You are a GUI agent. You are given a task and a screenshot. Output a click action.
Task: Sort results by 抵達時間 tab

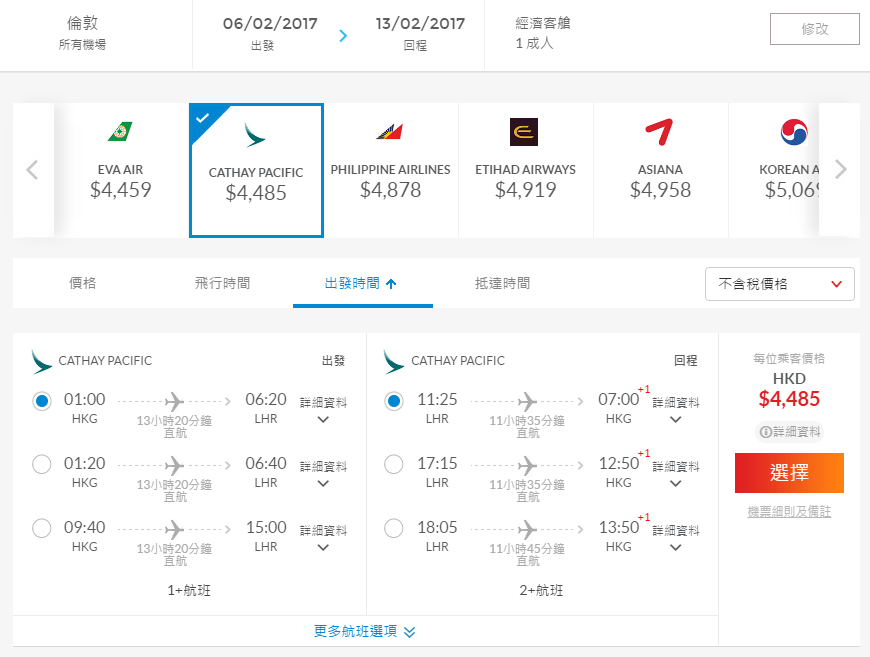click(x=502, y=283)
